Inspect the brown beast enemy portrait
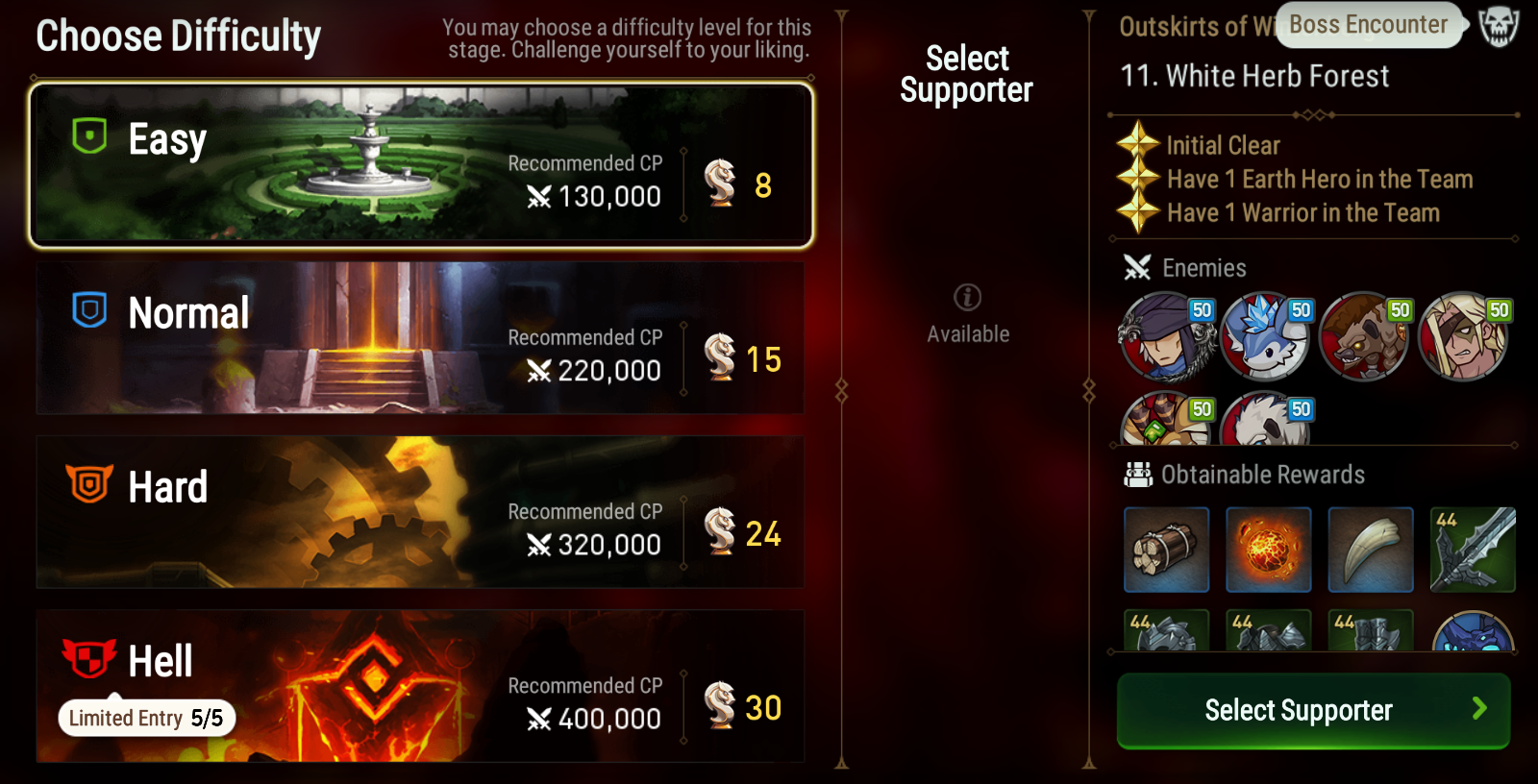The height and width of the screenshot is (784, 1538). pyautogui.click(x=1365, y=337)
